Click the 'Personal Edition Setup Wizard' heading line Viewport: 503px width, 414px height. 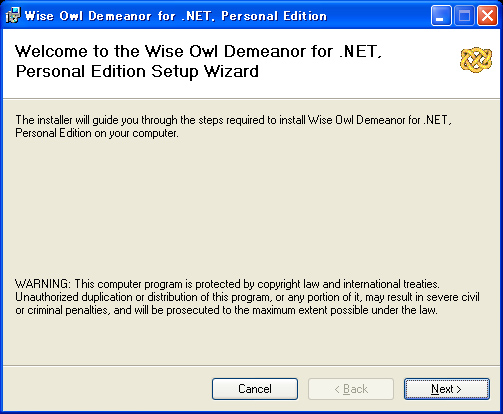[x=137, y=71]
